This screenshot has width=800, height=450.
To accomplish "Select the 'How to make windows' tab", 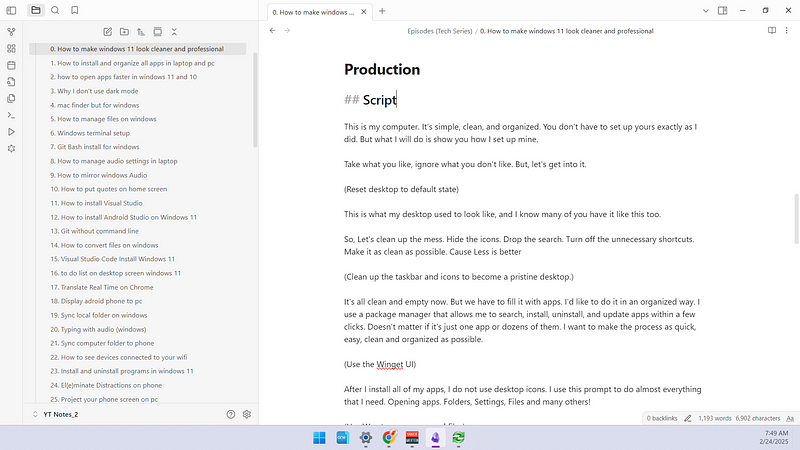I will (x=320, y=12).
